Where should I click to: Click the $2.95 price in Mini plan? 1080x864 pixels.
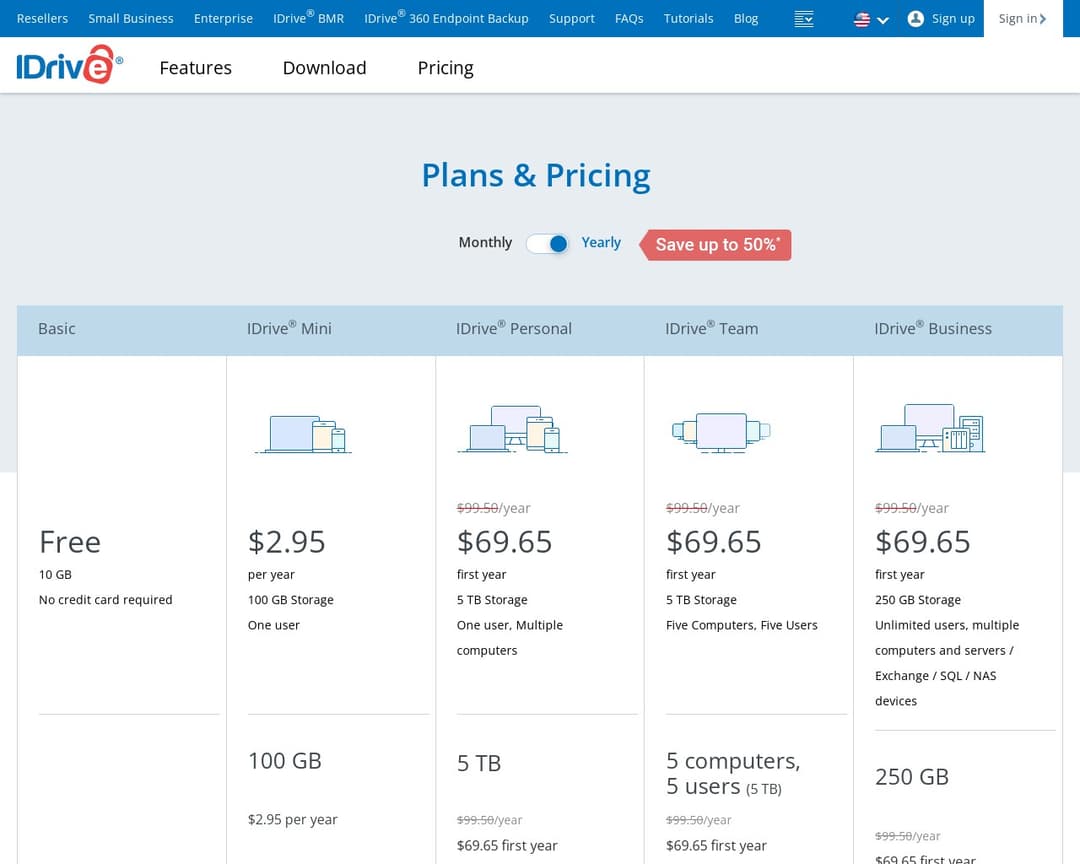[x=287, y=542]
